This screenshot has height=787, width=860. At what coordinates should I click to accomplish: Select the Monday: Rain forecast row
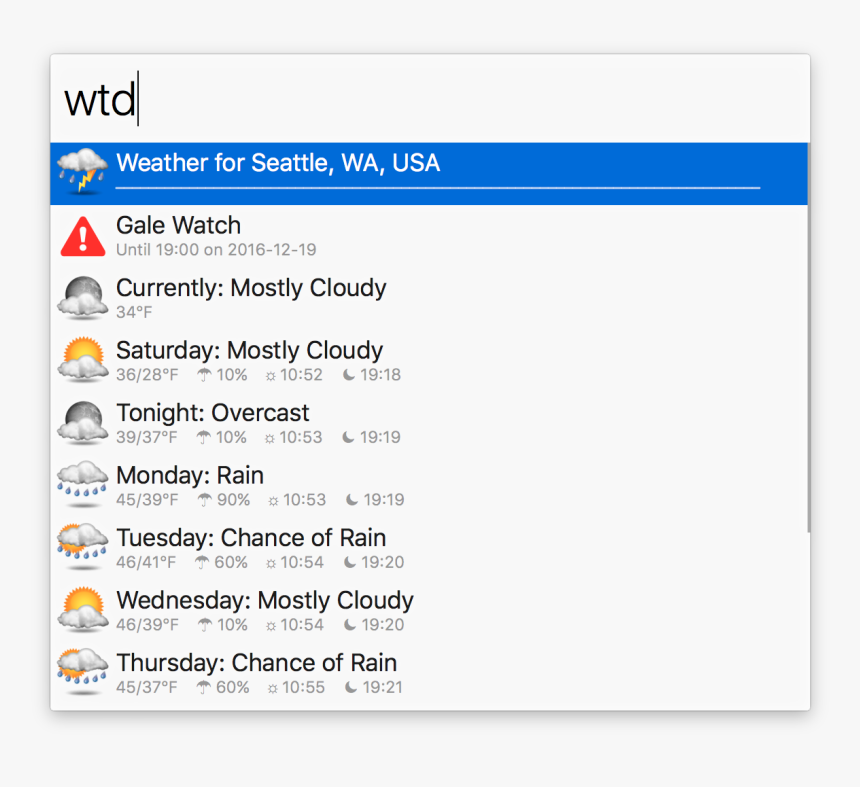(300, 484)
